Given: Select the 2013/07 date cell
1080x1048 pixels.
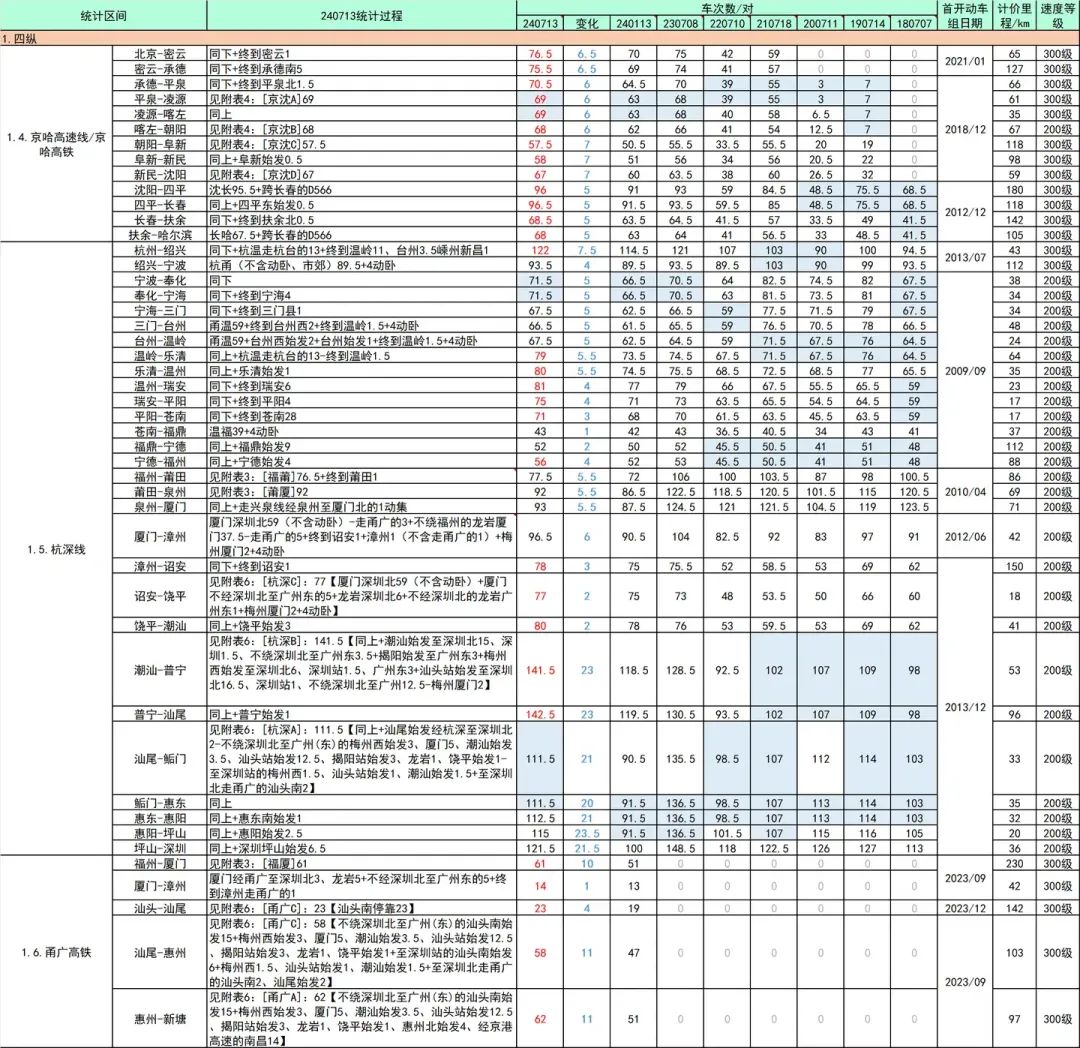Looking at the screenshot, I should [x=965, y=258].
